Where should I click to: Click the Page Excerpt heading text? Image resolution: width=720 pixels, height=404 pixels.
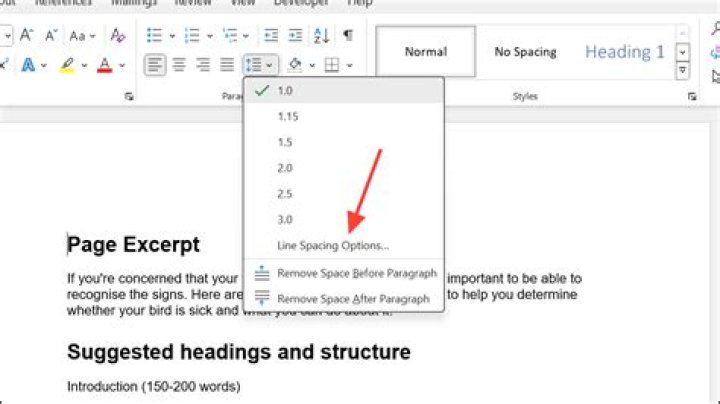(x=134, y=245)
